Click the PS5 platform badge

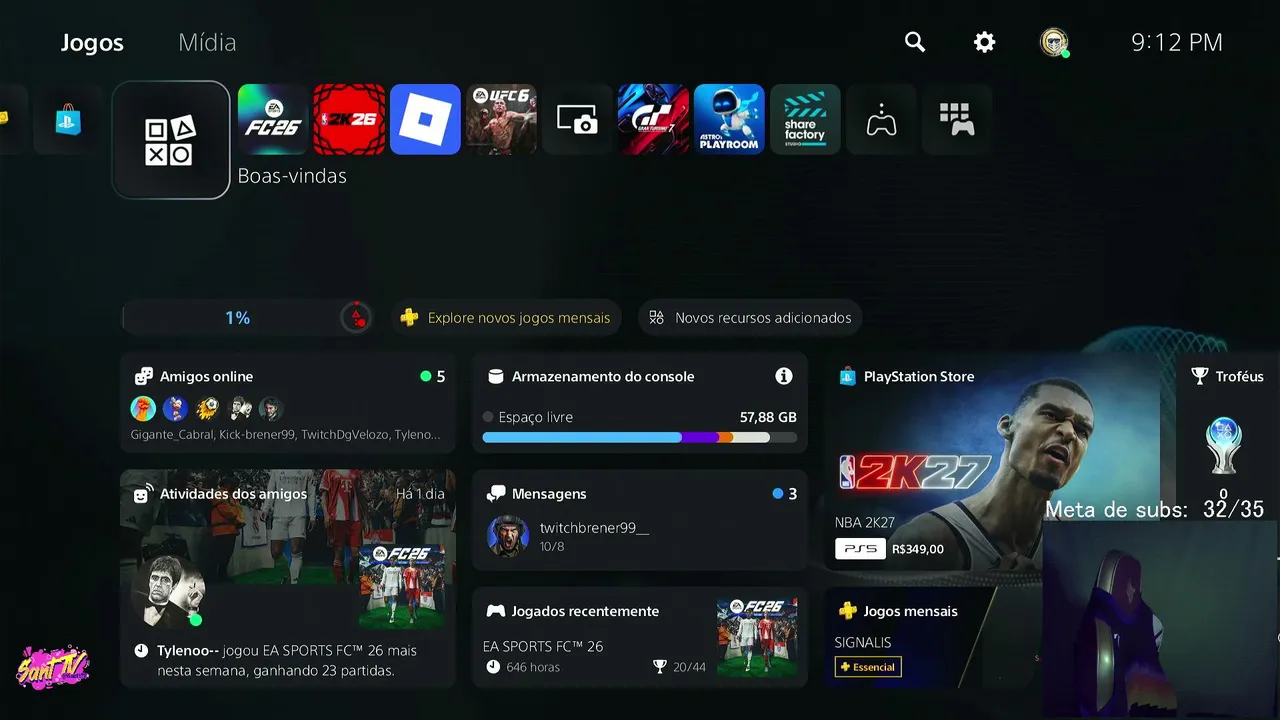pos(860,549)
